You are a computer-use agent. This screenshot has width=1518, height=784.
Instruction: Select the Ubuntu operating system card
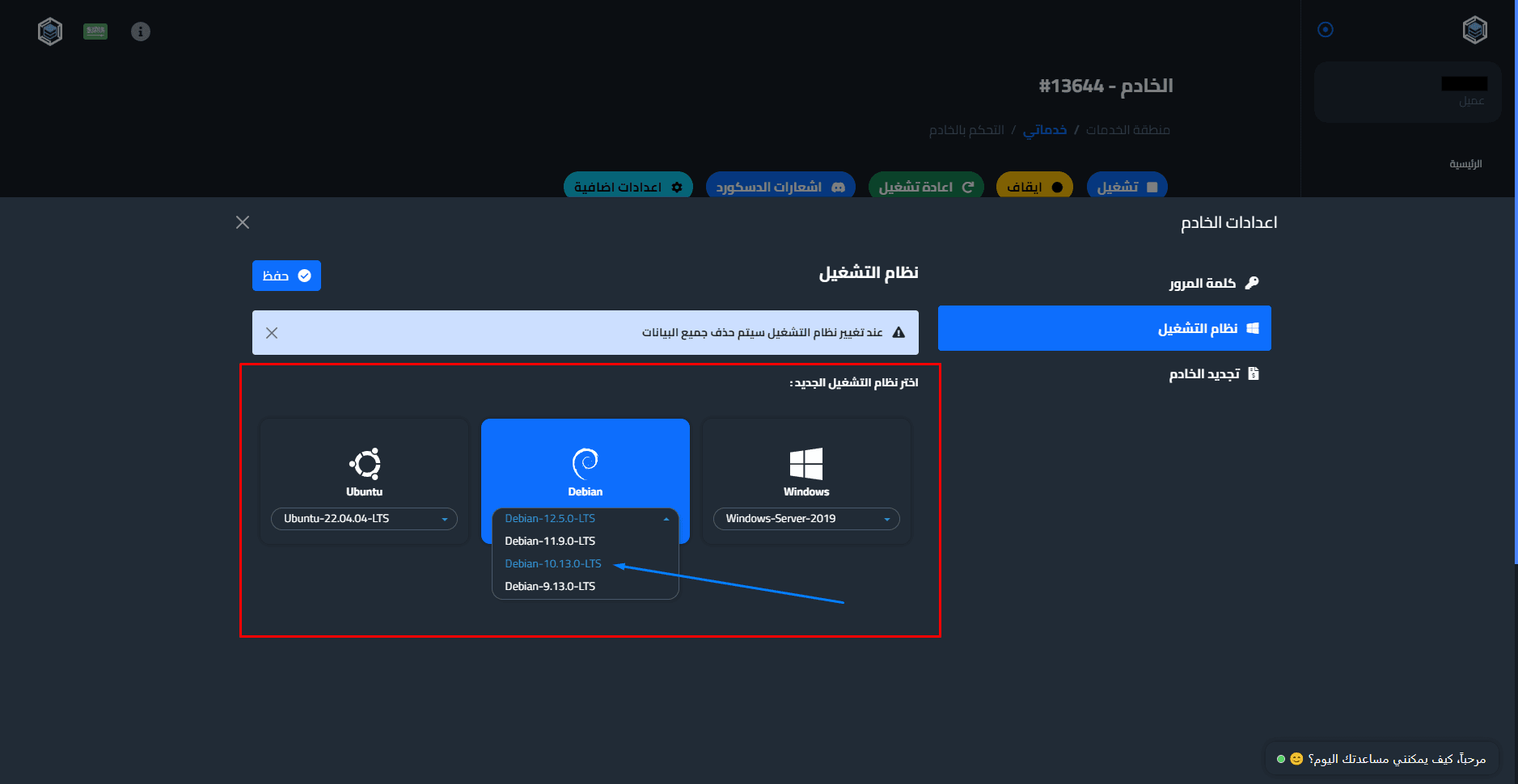(365, 481)
